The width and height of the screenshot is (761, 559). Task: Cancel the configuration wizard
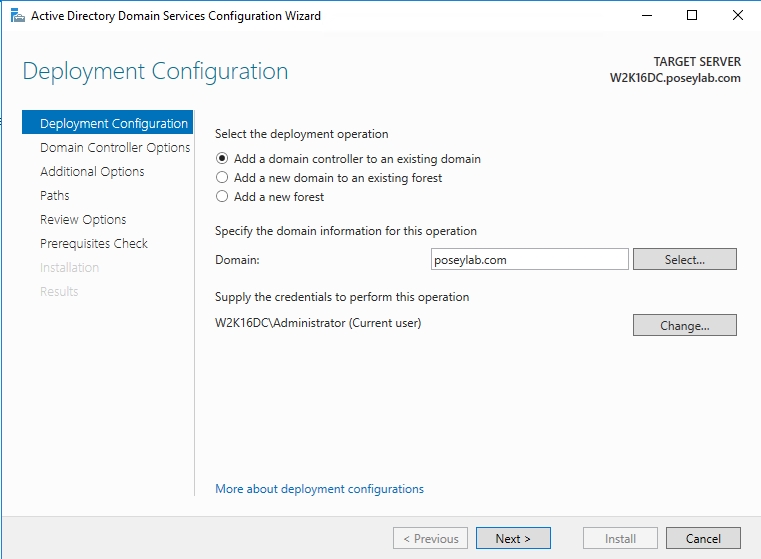coord(703,538)
